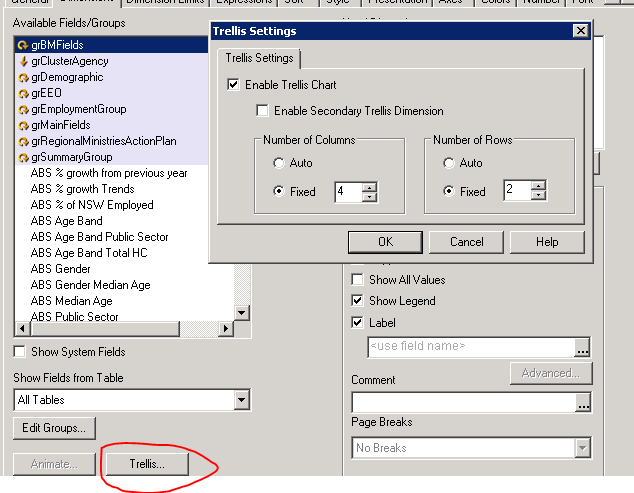The height and width of the screenshot is (493, 634).
Task: Click the Trellis Settings tab
Action: [259, 58]
